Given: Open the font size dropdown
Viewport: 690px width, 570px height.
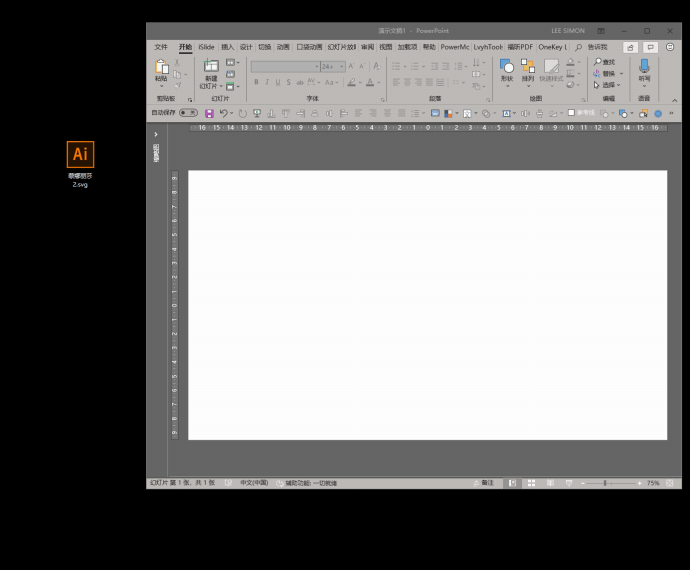Looking at the screenshot, I should pos(341,67).
